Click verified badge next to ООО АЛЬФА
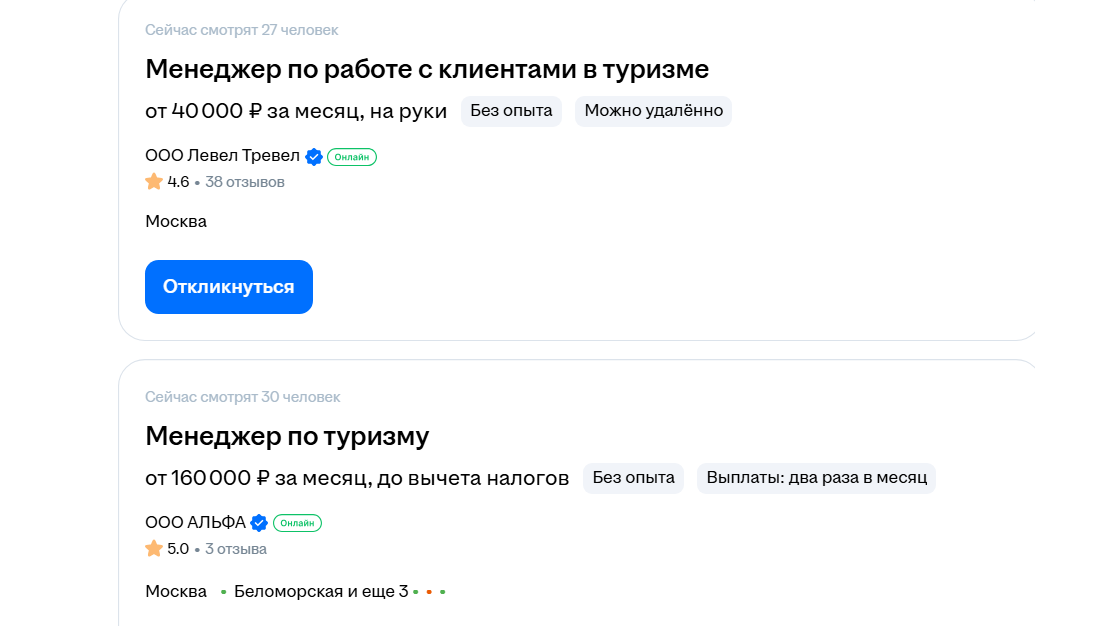The height and width of the screenshot is (626, 1112). [x=259, y=523]
